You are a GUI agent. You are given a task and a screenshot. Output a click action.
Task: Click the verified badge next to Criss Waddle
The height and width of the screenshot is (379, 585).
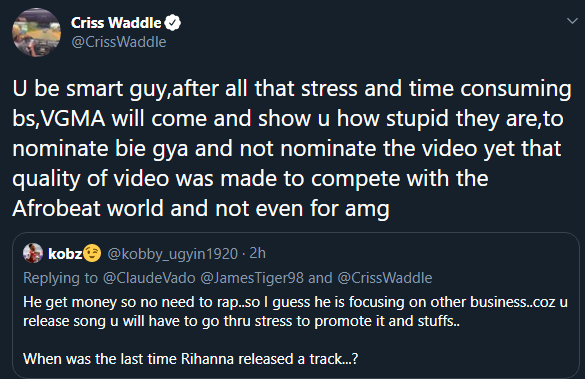(x=173, y=23)
